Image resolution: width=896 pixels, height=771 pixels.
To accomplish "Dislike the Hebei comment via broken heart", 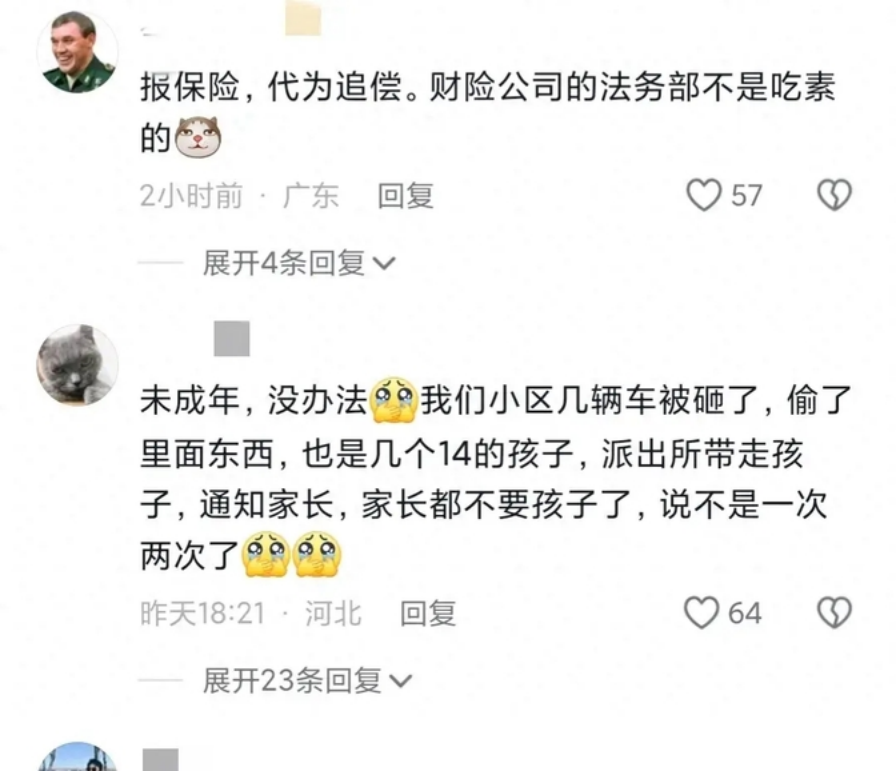I will (x=834, y=613).
